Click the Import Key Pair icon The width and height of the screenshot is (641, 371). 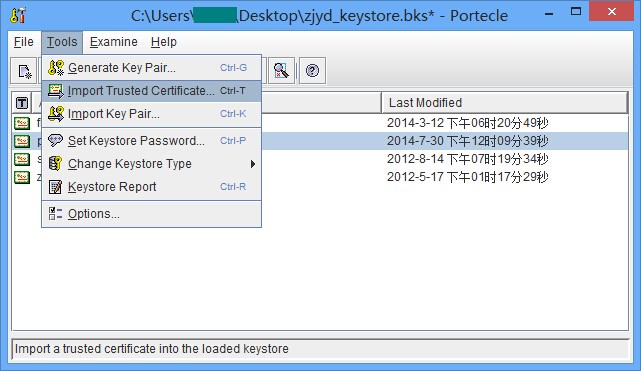click(x=56, y=114)
